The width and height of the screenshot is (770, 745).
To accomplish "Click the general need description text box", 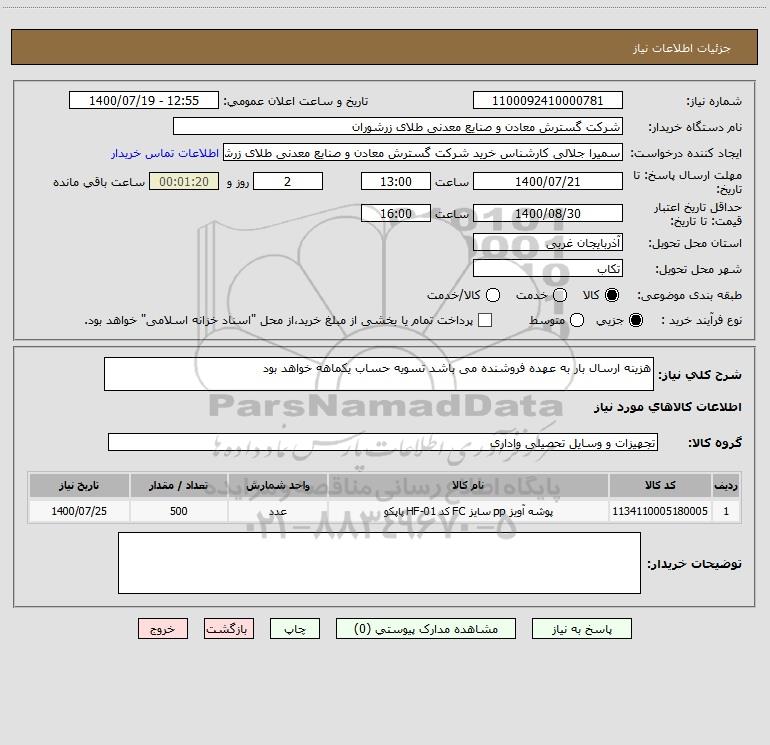I will pyautogui.click(x=379, y=374).
